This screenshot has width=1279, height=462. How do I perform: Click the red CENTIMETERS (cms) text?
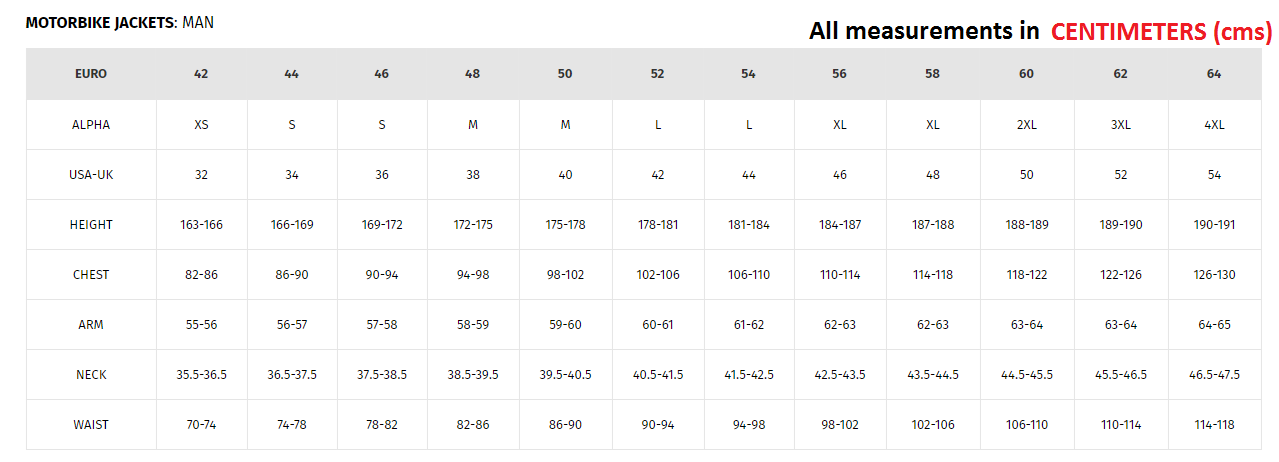(x=1160, y=32)
